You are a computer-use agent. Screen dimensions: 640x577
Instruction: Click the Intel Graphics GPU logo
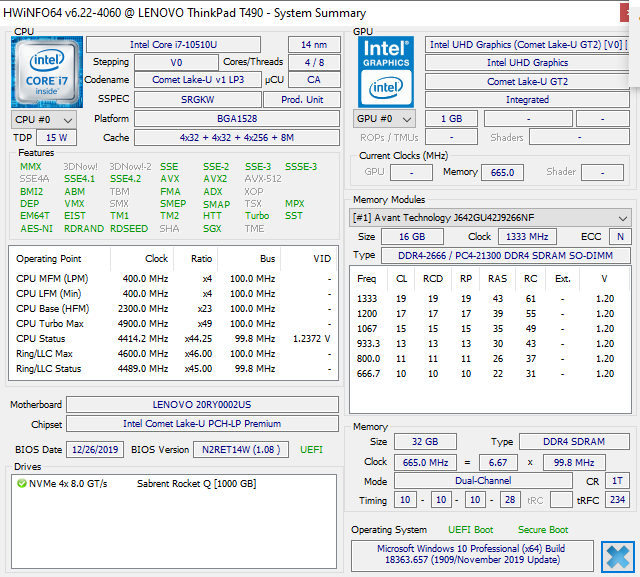click(x=386, y=72)
